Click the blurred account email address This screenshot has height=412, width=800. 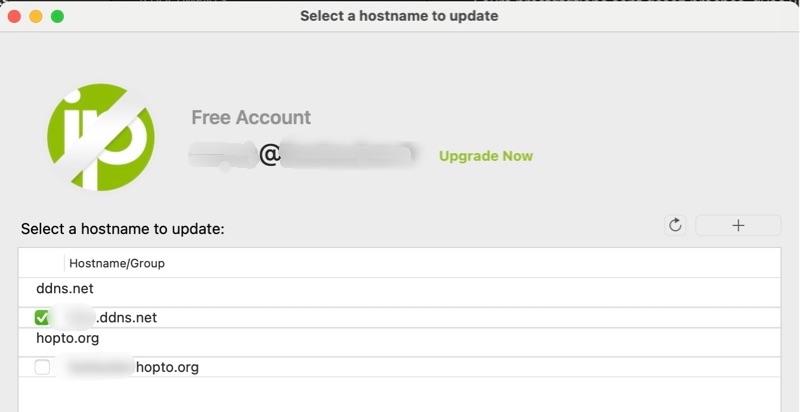click(x=301, y=155)
